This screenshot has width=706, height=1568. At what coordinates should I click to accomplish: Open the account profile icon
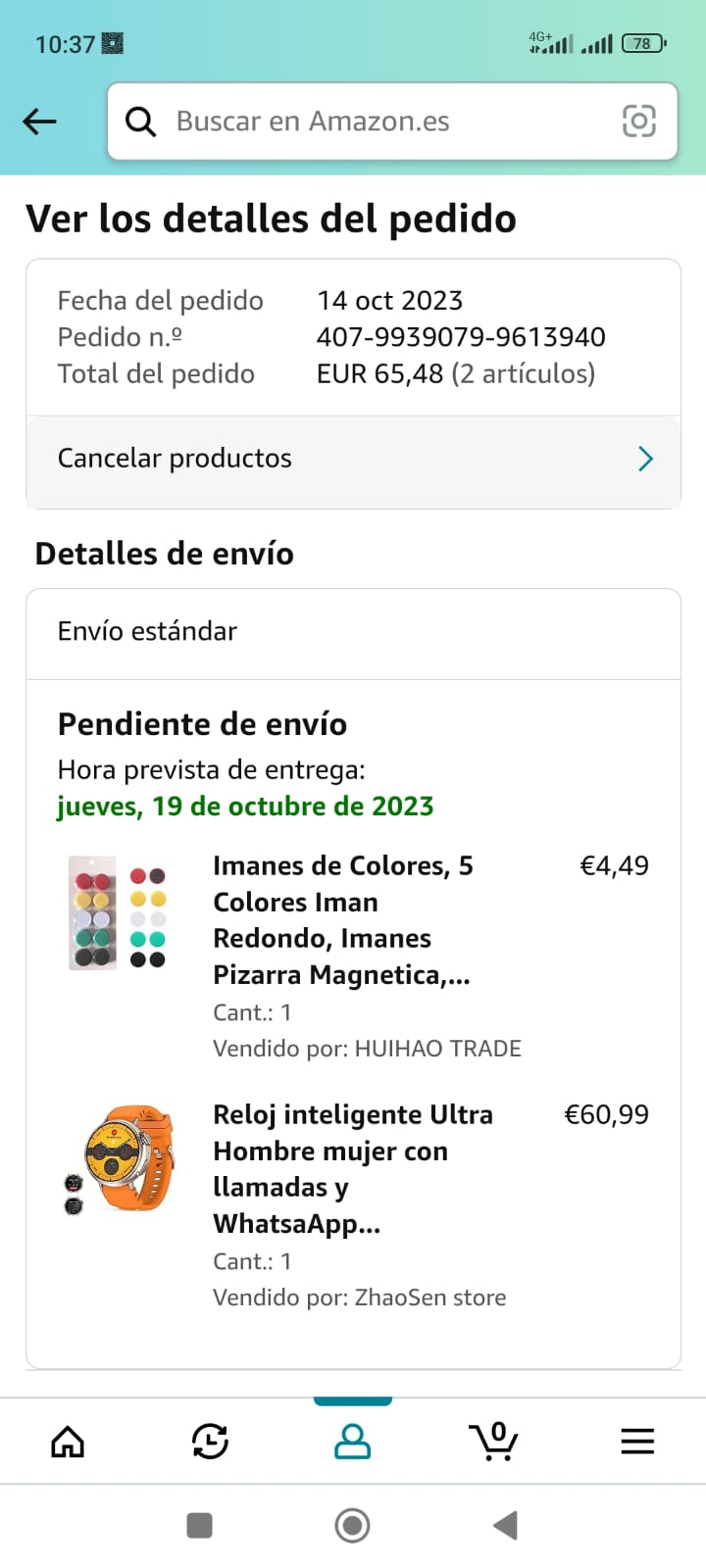[353, 1442]
